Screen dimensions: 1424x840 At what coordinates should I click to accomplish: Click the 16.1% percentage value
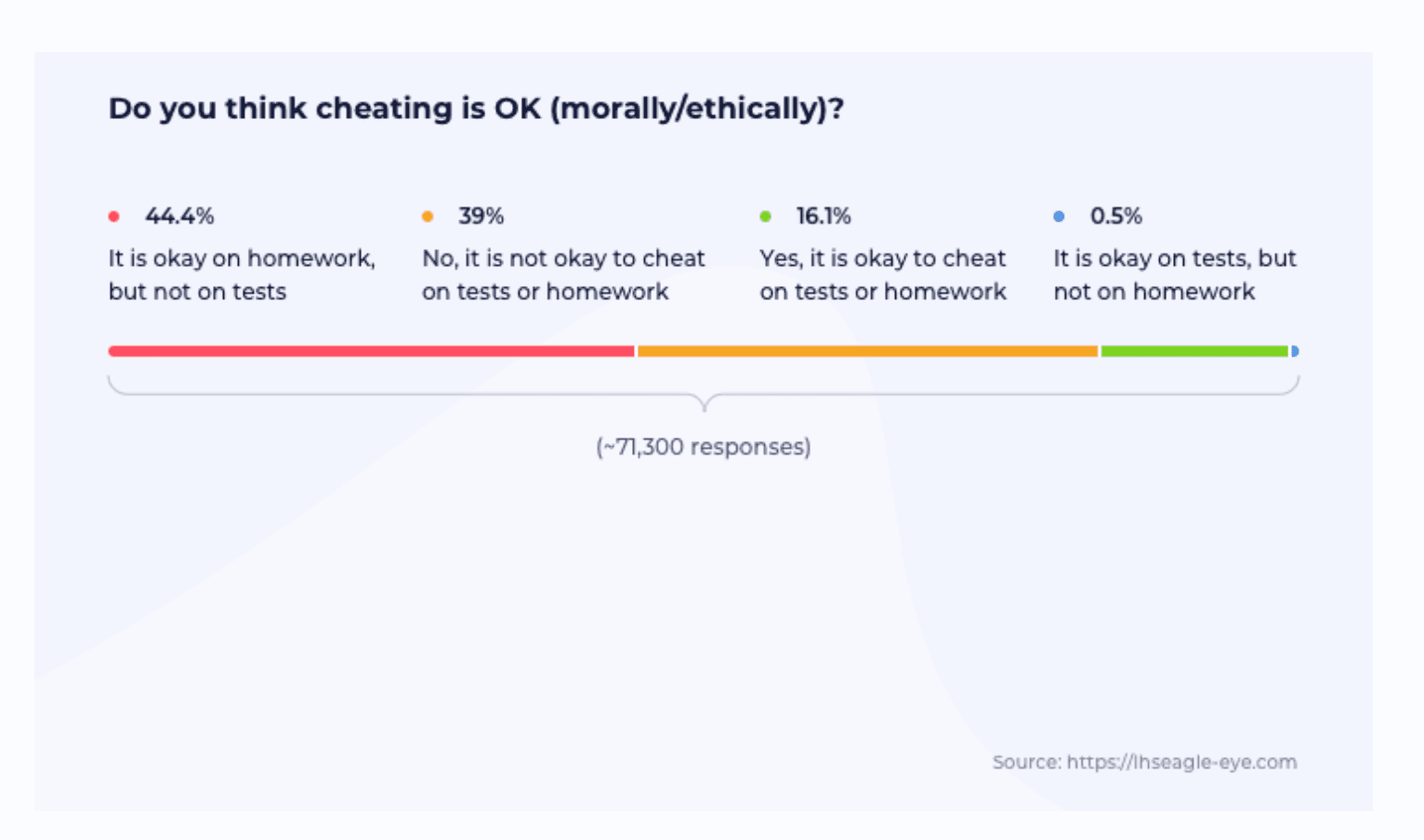pyautogui.click(x=824, y=217)
